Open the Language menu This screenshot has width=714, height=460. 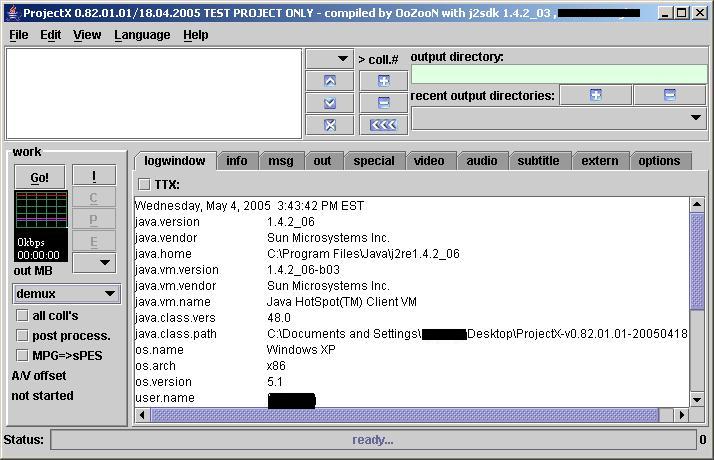[142, 35]
